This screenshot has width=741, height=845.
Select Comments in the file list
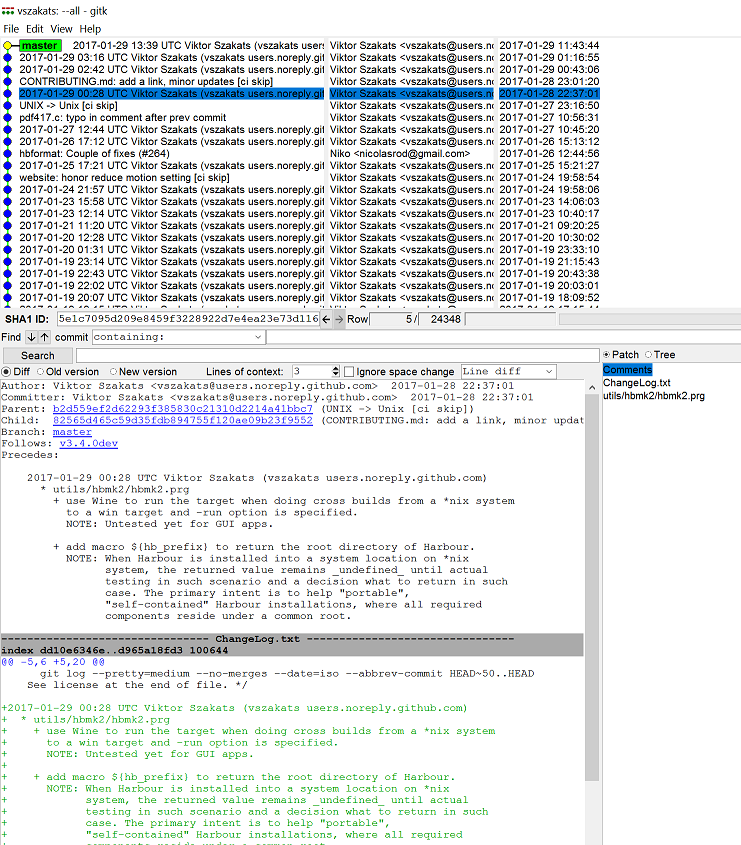[x=627, y=370]
